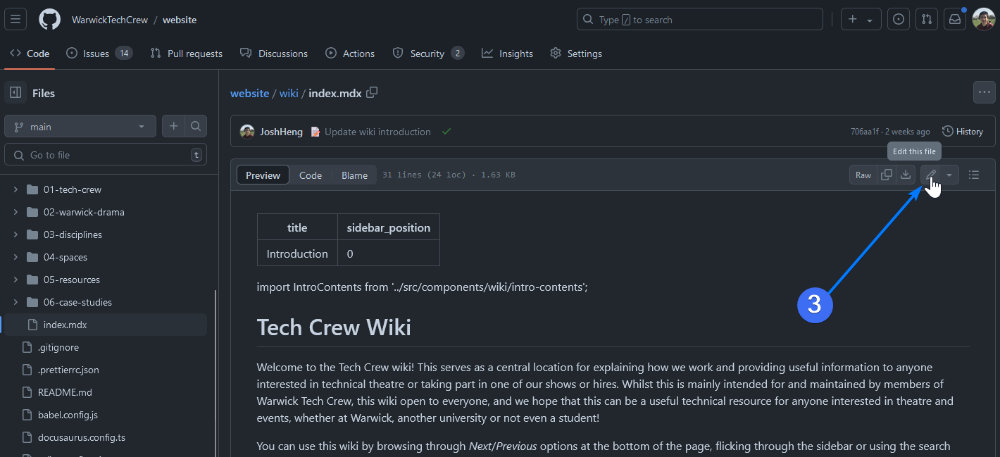Go to the Pull requests tab
Image resolution: width=1000 pixels, height=457 pixels.
186,53
